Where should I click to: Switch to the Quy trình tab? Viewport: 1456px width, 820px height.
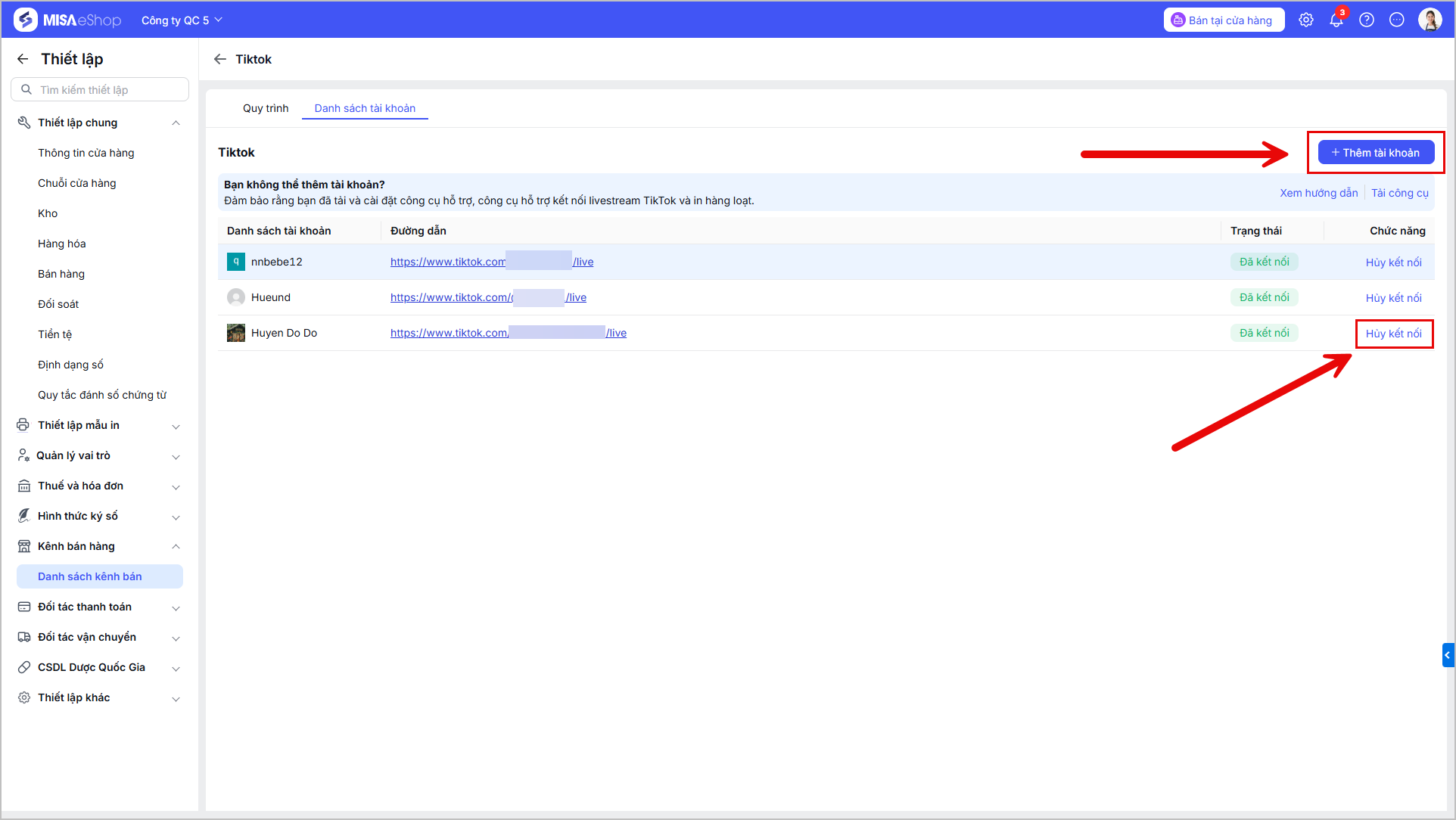266,108
